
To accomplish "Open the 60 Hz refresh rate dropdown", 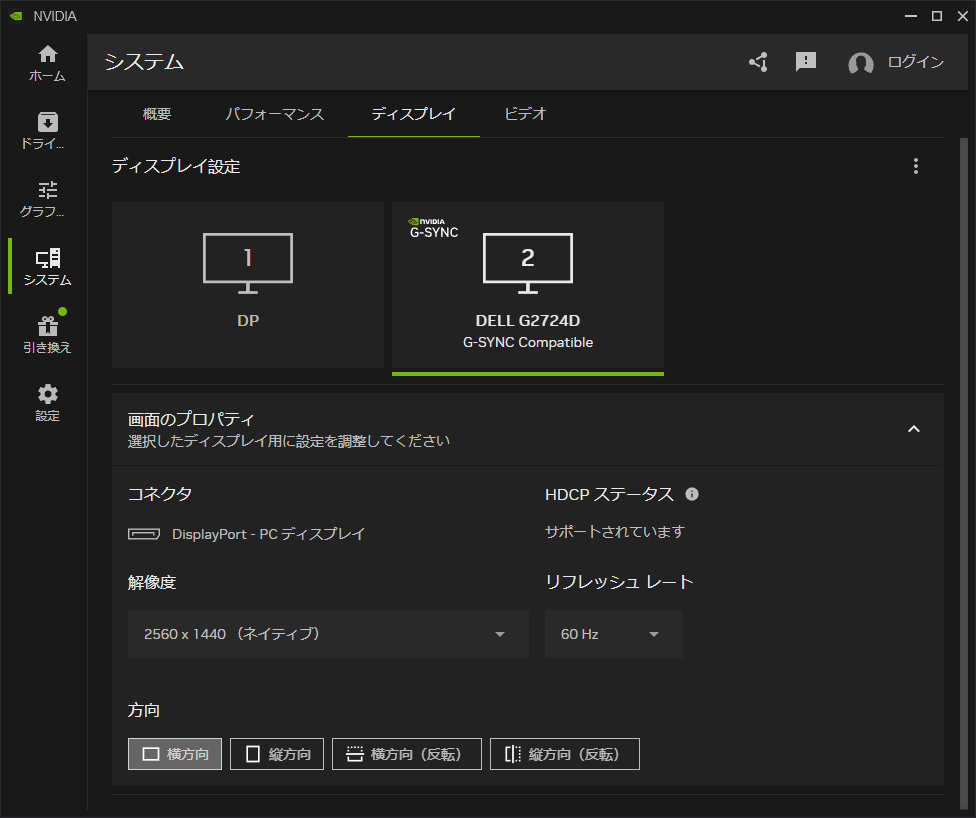I will (614, 634).
